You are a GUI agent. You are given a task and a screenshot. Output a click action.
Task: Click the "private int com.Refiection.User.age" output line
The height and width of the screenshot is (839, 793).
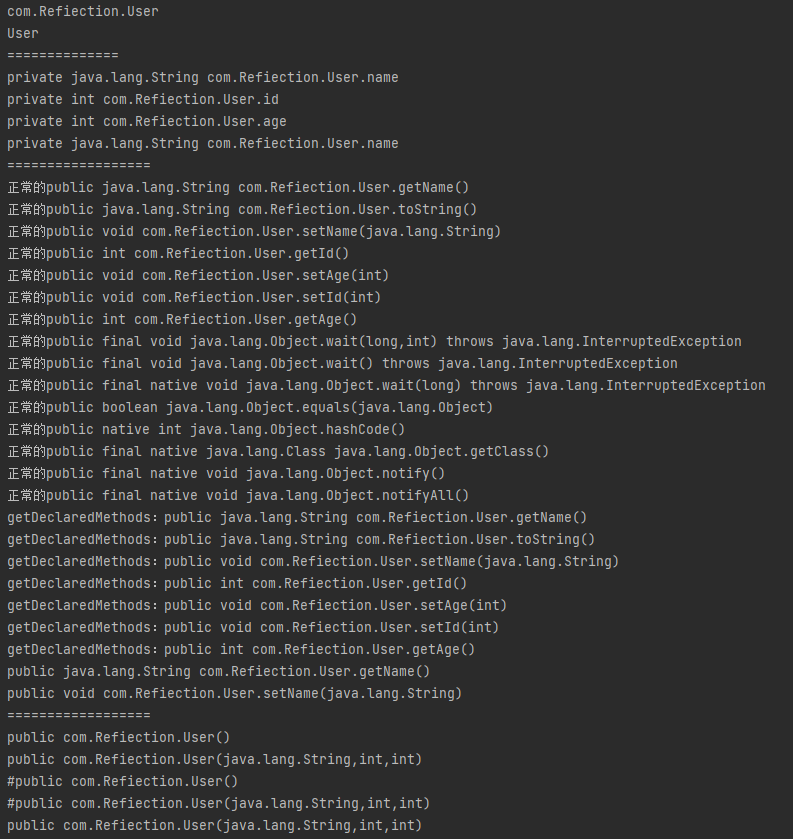pyautogui.click(x=147, y=121)
